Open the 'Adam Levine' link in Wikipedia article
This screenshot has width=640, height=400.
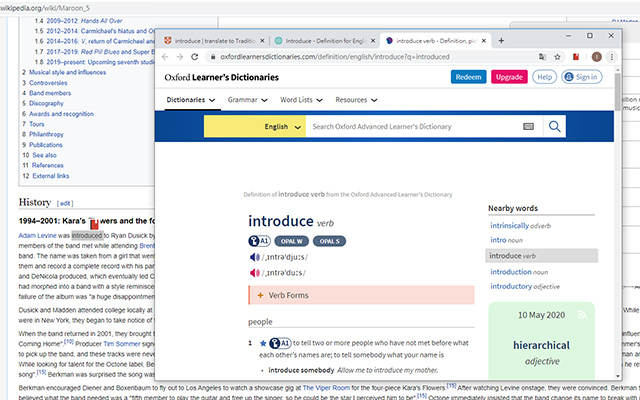click(x=37, y=236)
